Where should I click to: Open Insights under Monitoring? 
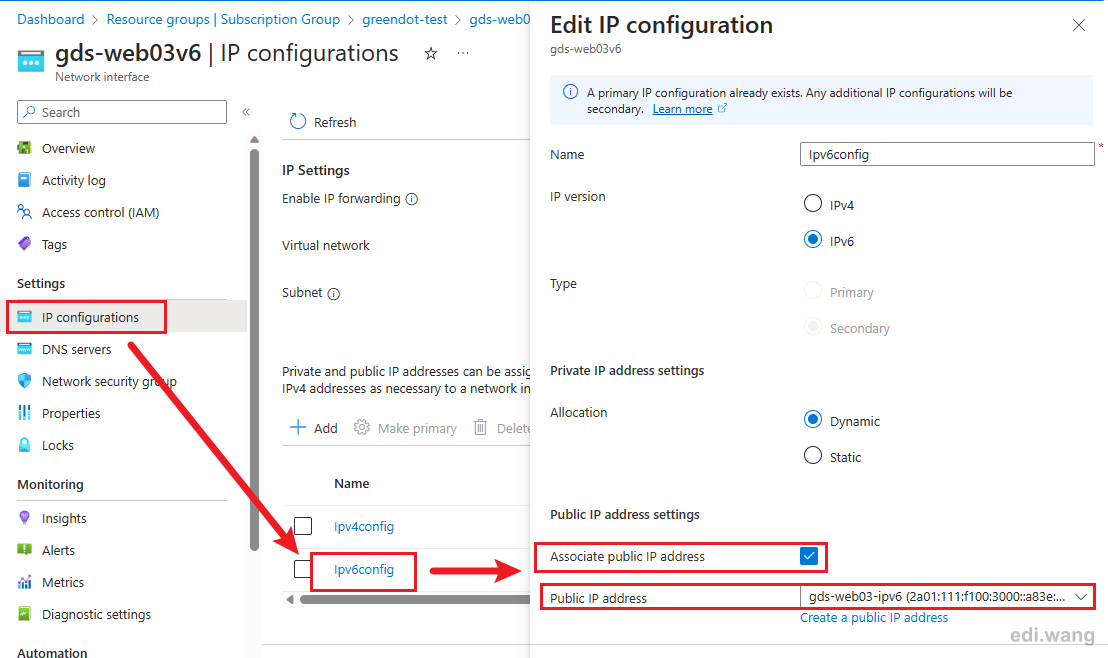click(x=64, y=518)
